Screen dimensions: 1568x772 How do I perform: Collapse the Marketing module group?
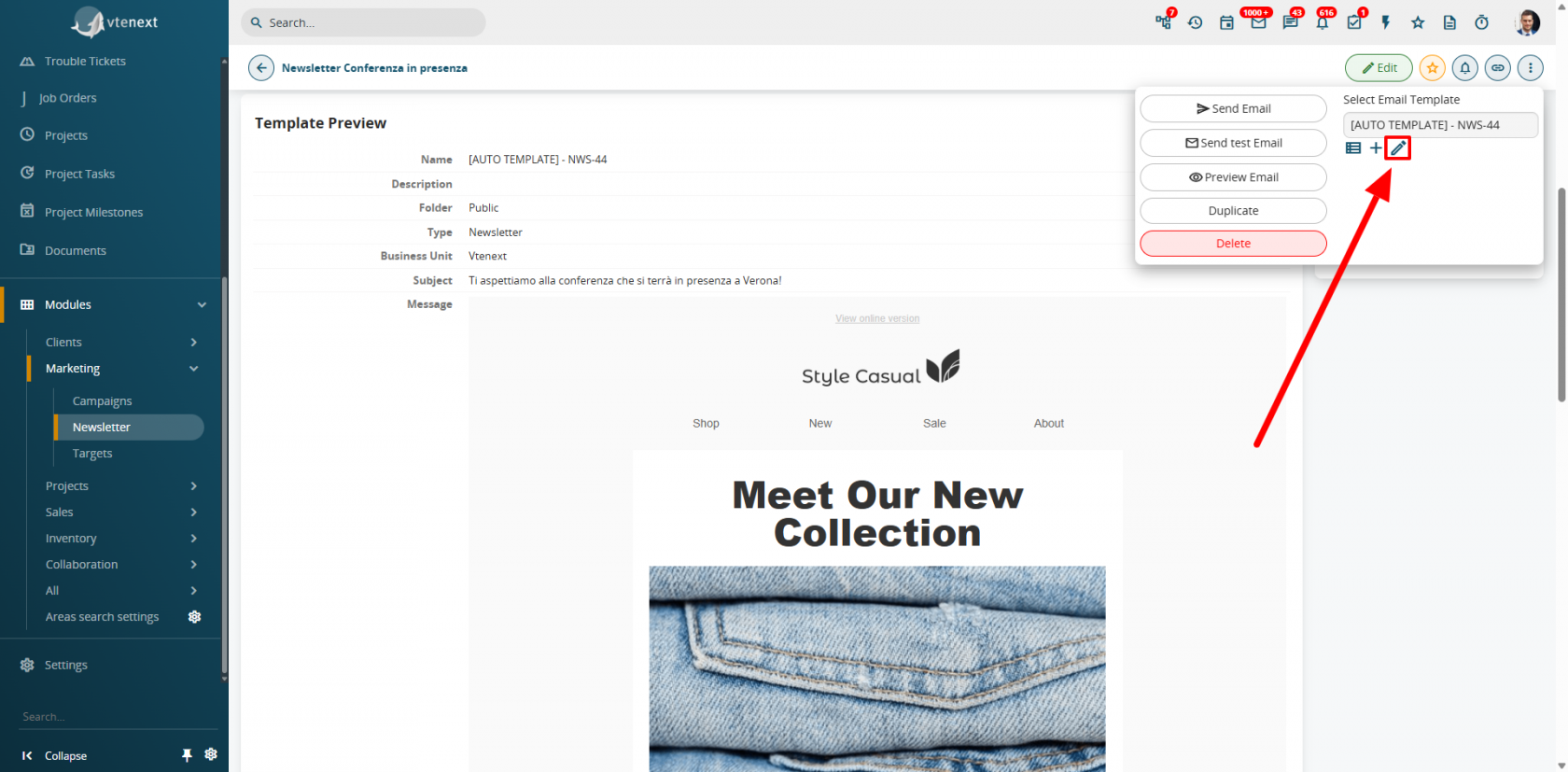pyautogui.click(x=194, y=369)
